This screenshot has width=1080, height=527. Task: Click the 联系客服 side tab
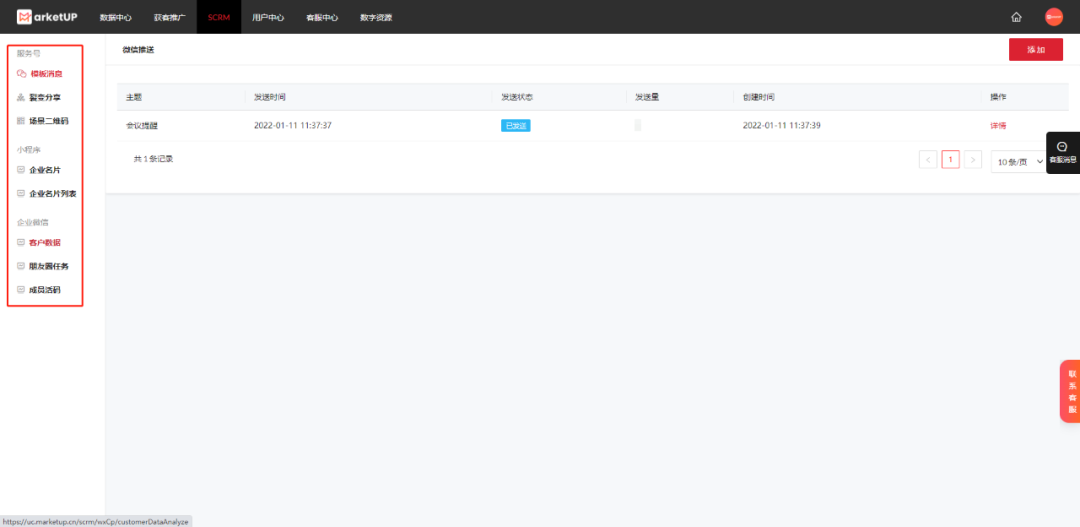pyautogui.click(x=1070, y=391)
